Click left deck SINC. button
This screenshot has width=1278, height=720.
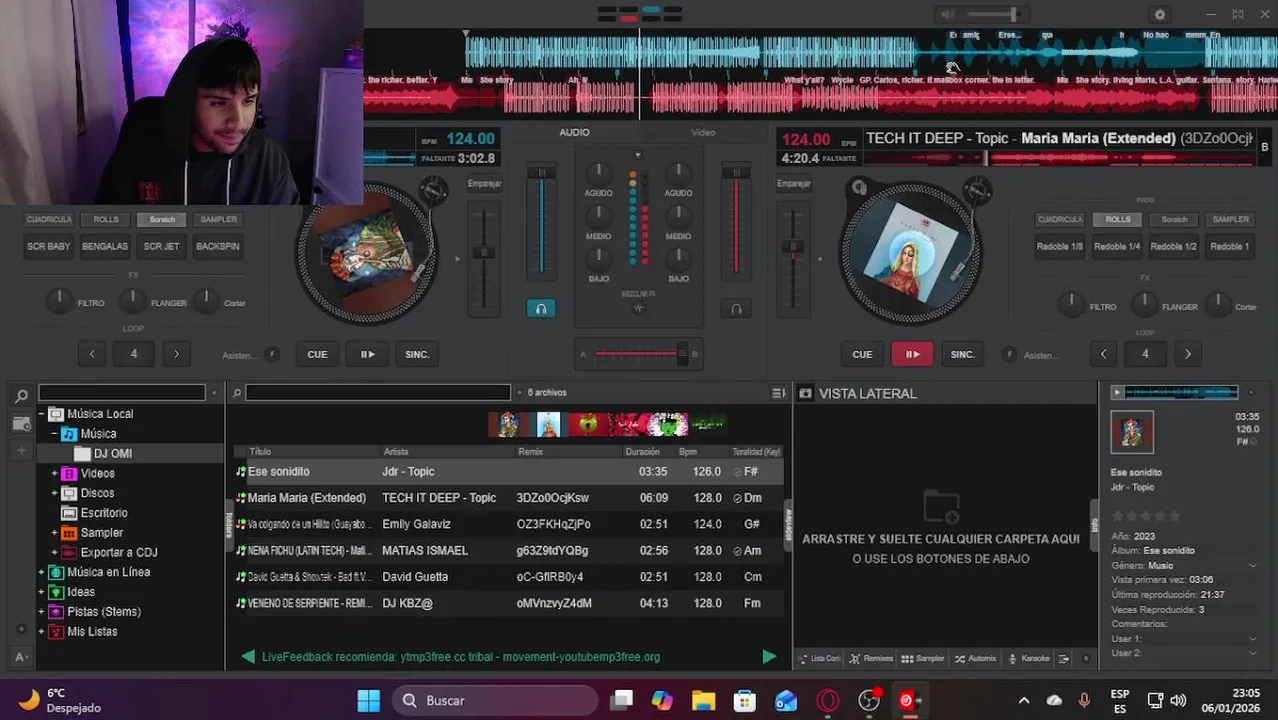click(x=417, y=354)
